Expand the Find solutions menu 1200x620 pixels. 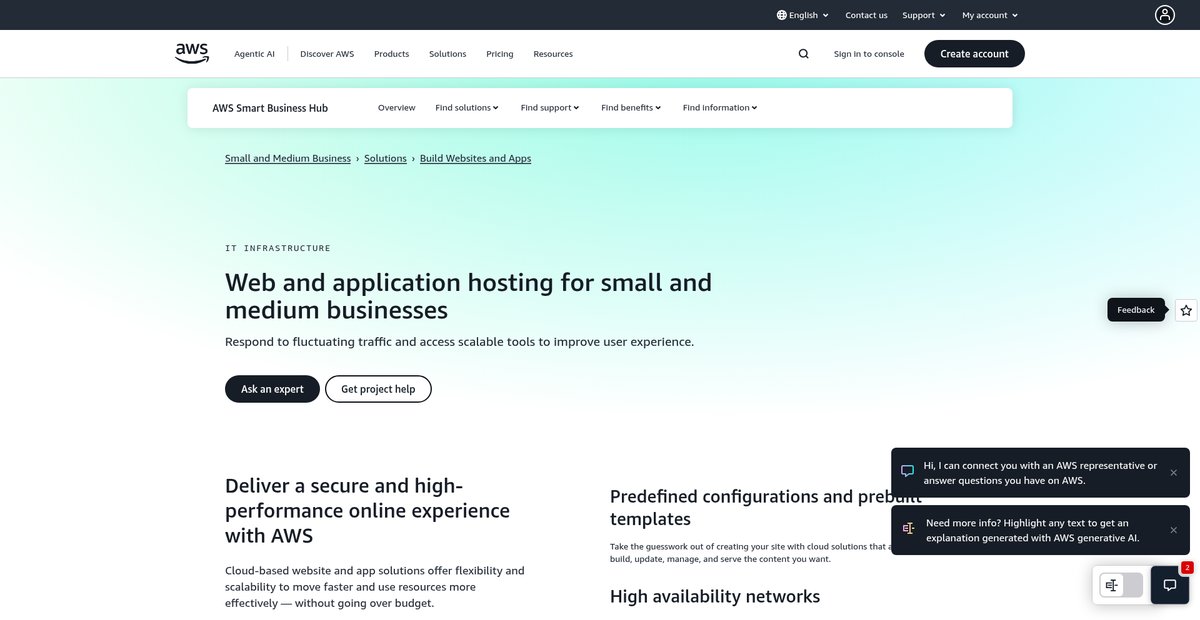pyautogui.click(x=467, y=108)
